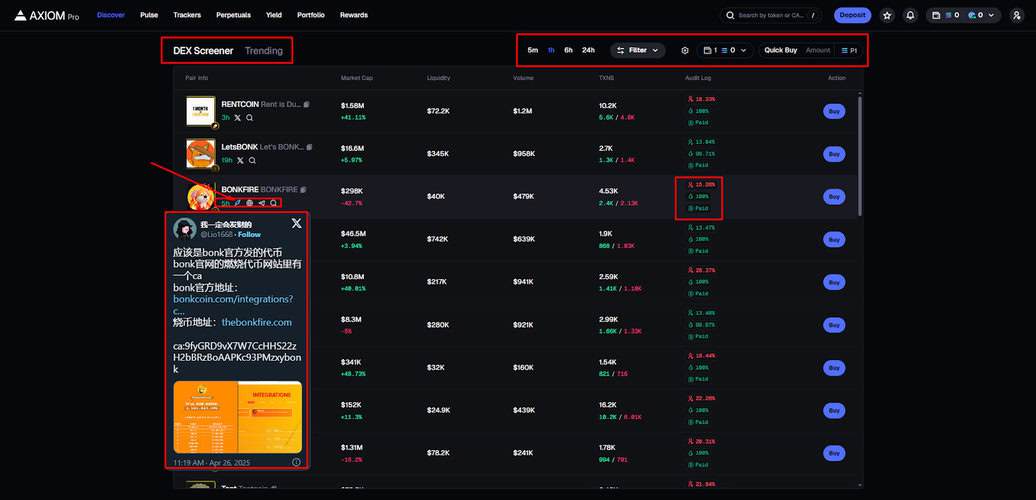The height and width of the screenshot is (500, 1036).
Task: Expand the wallet balance dropdown in header
Action: tap(963, 15)
